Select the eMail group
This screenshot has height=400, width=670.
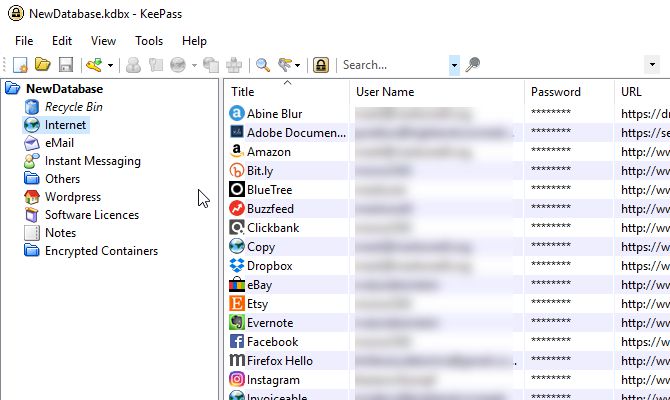pyautogui.click(x=59, y=143)
